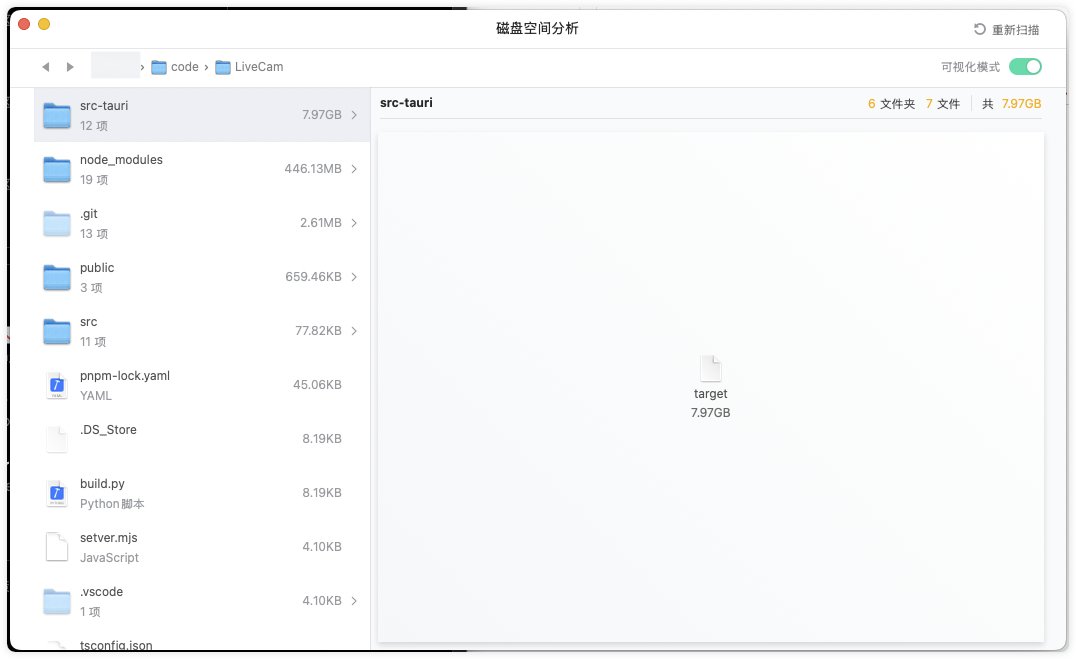Click the 6 文件夹 count label
1076x659 pixels.
point(891,104)
